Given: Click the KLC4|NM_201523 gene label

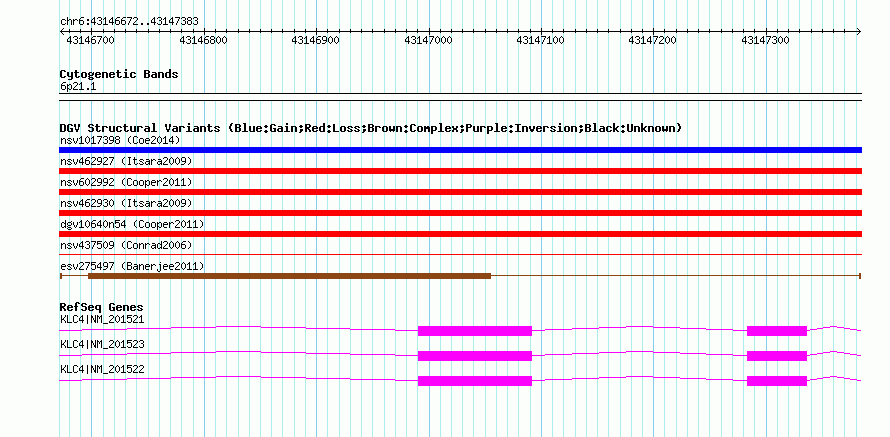Looking at the screenshot, I should 102,344.
